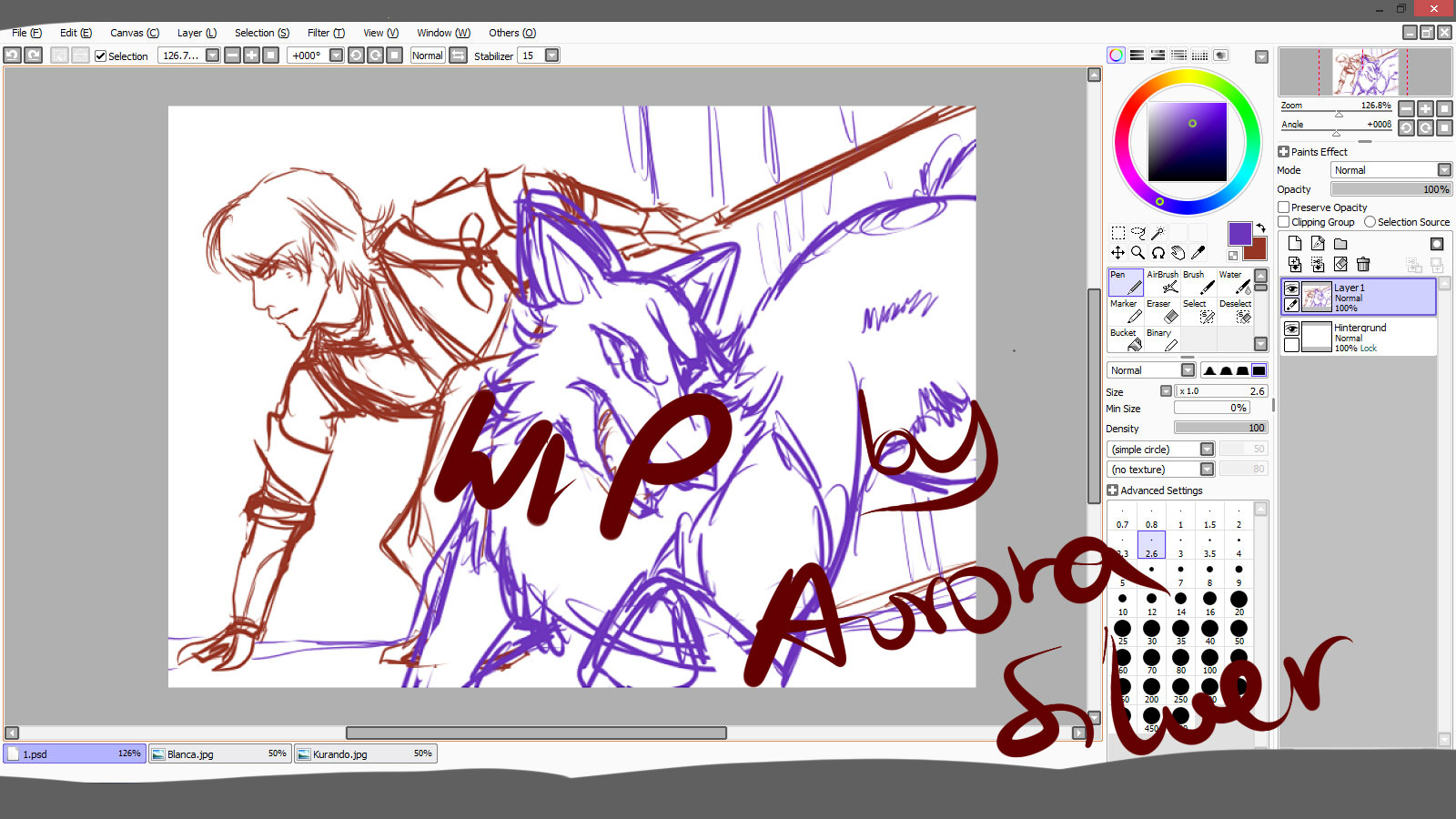
Task: Pick the Binary pen tool
Action: (1162, 340)
